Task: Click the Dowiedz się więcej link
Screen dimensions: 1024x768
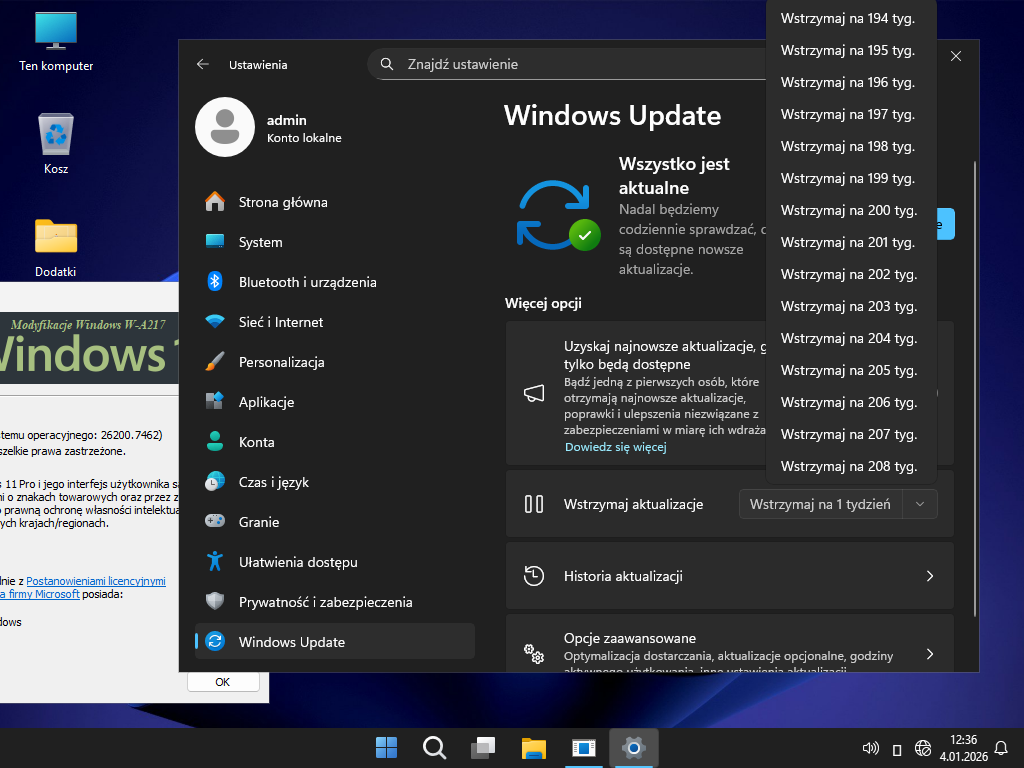Action: tap(615, 447)
